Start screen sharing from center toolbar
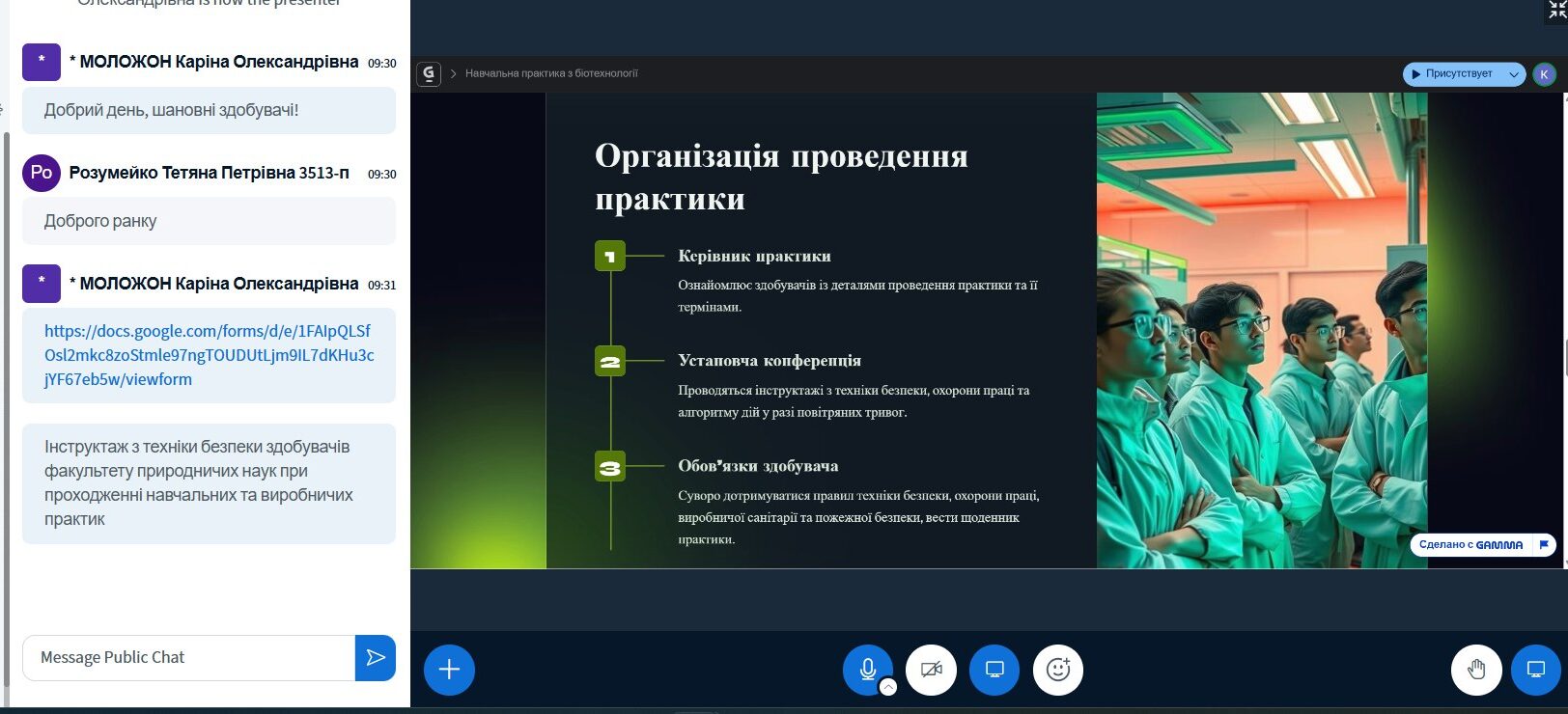The image size is (1568, 714). tap(994, 670)
